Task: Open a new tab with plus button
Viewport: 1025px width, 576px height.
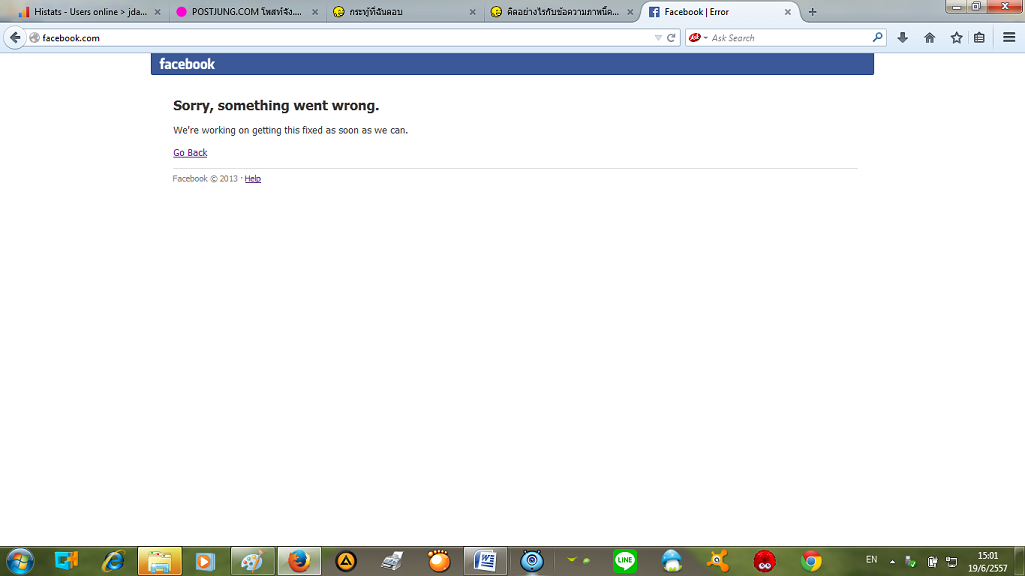Action: (x=813, y=12)
